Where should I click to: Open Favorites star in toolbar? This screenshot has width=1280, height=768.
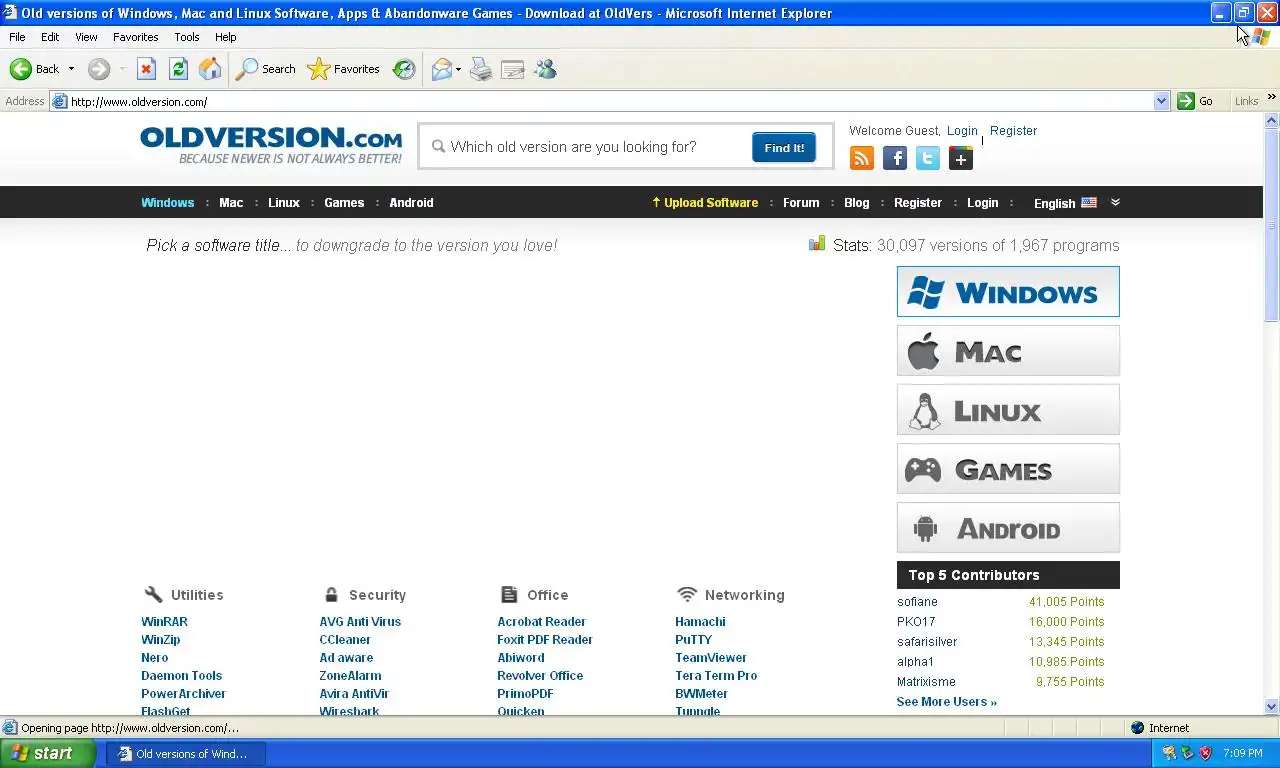tap(344, 69)
